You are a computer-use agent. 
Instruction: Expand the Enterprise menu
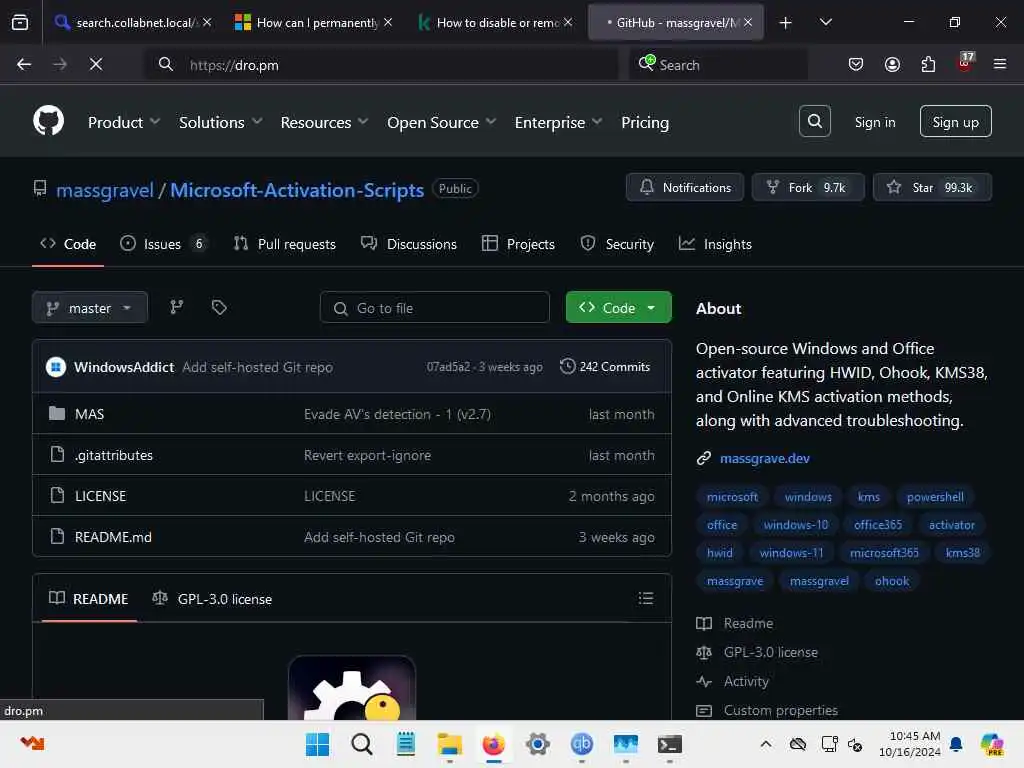pos(558,122)
